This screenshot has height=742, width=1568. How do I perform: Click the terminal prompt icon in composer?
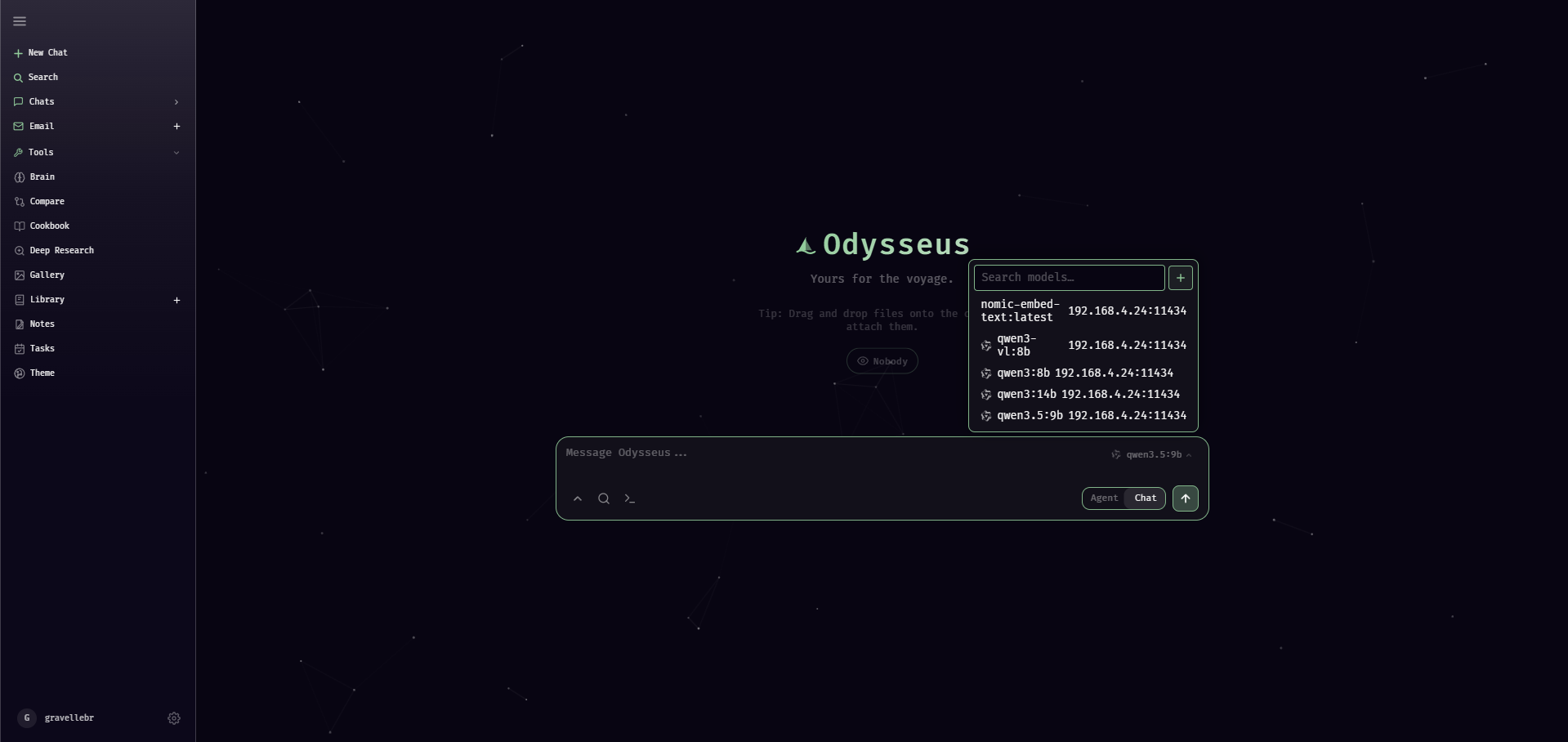click(630, 498)
